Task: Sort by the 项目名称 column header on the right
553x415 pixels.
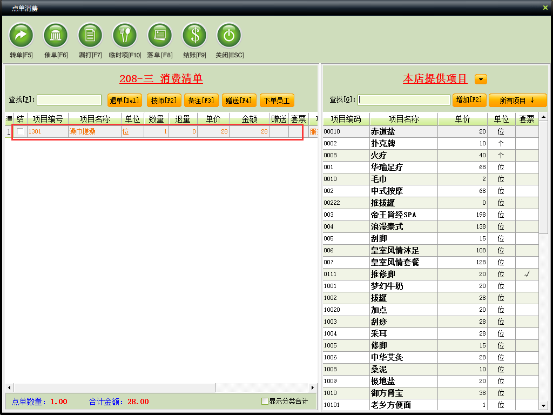Action: 403,119
